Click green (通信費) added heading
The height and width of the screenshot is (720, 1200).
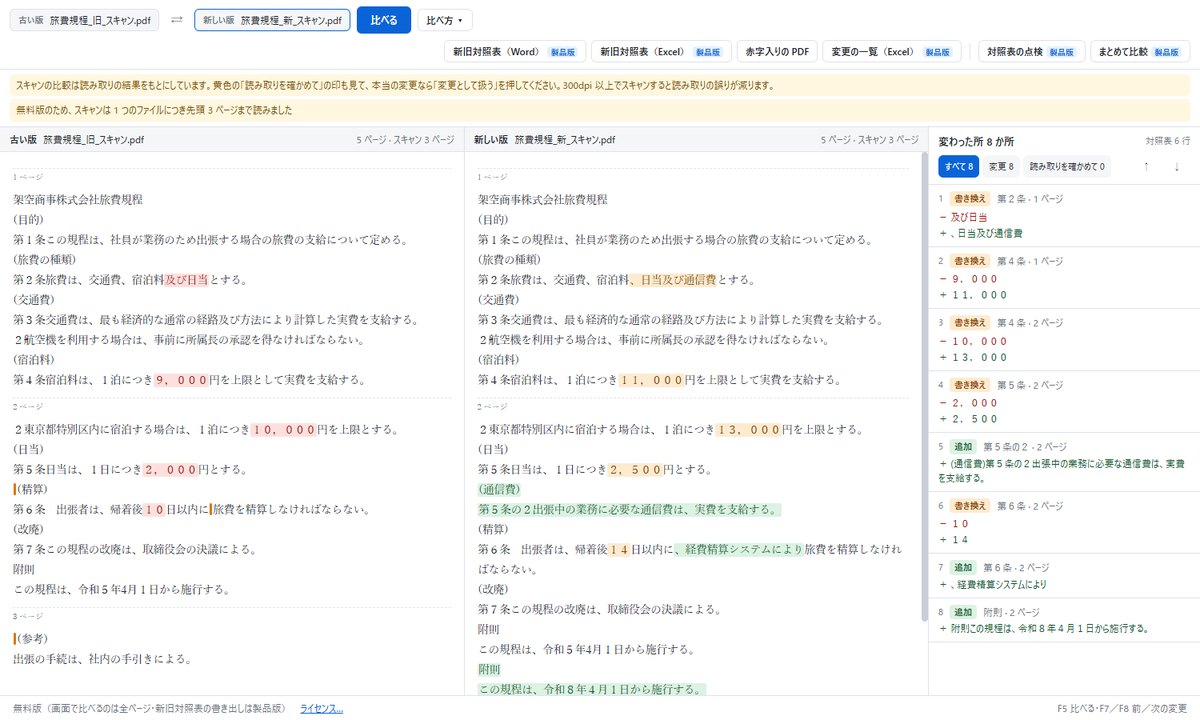499,490
